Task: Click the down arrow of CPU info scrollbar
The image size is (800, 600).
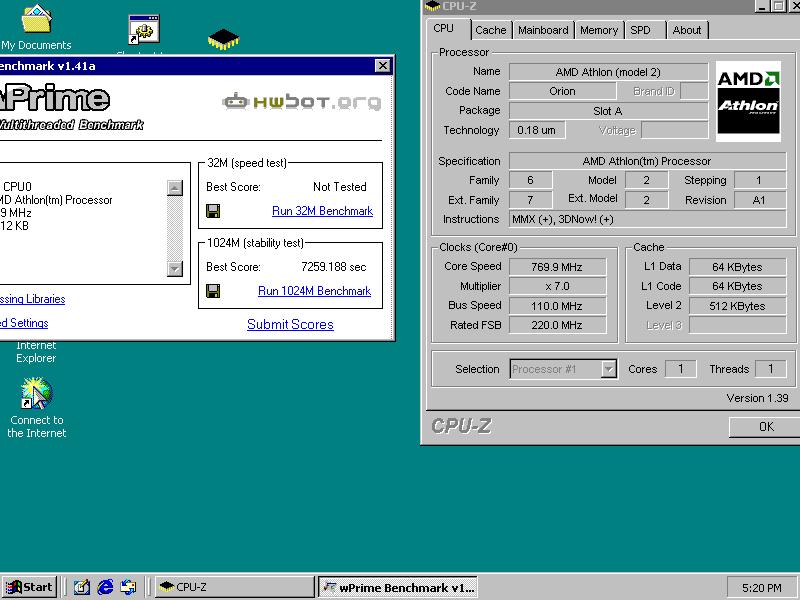Action: click(174, 268)
